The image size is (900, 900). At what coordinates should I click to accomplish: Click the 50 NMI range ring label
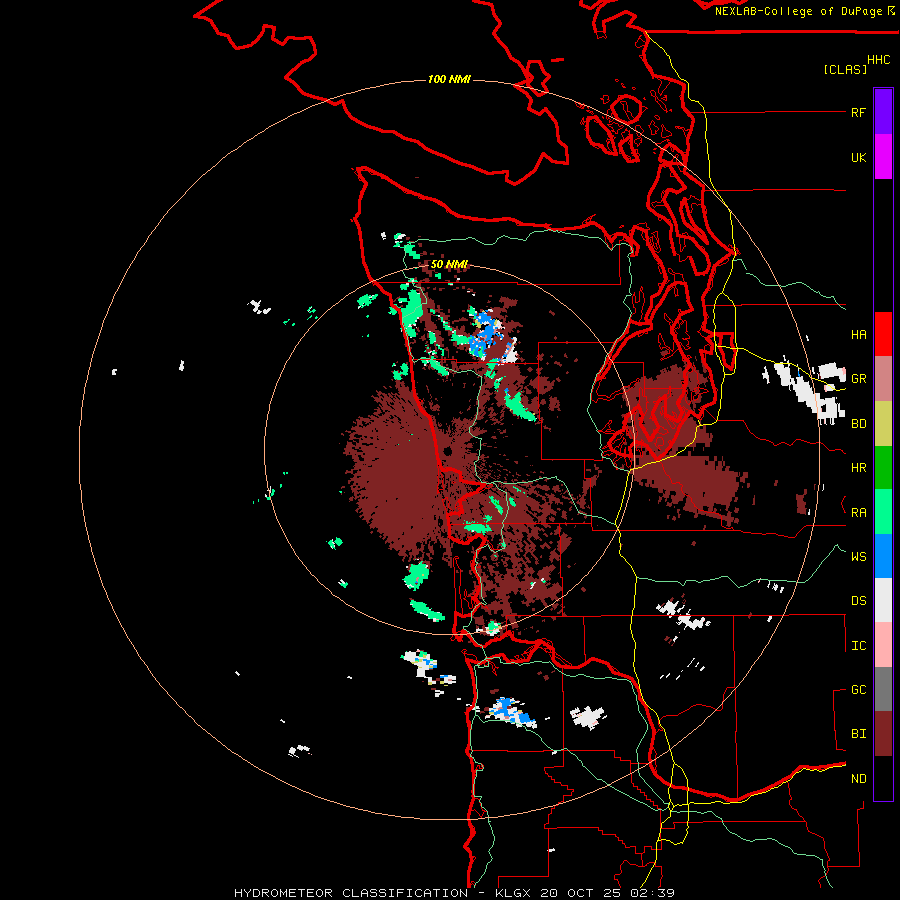pyautogui.click(x=449, y=264)
